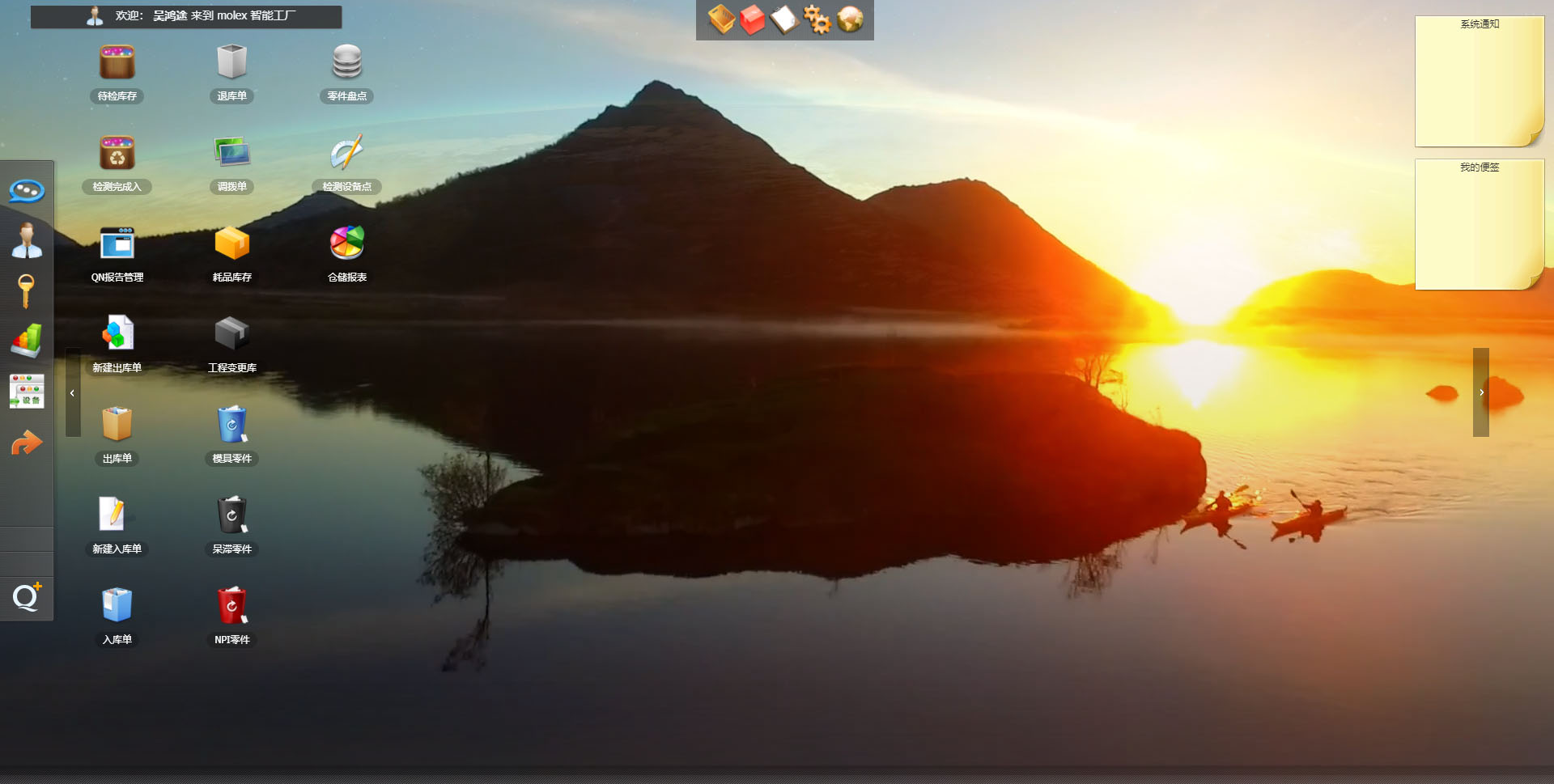The width and height of the screenshot is (1554, 784).
Task: Open QN报告管理 window icon
Action: (117, 244)
